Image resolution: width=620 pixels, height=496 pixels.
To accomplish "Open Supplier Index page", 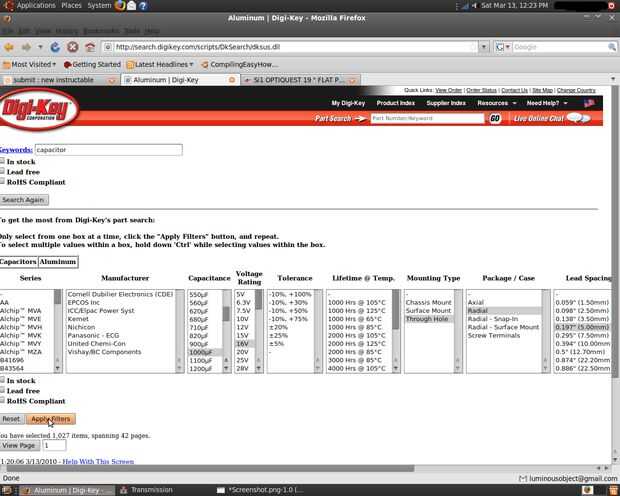I will (446, 103).
